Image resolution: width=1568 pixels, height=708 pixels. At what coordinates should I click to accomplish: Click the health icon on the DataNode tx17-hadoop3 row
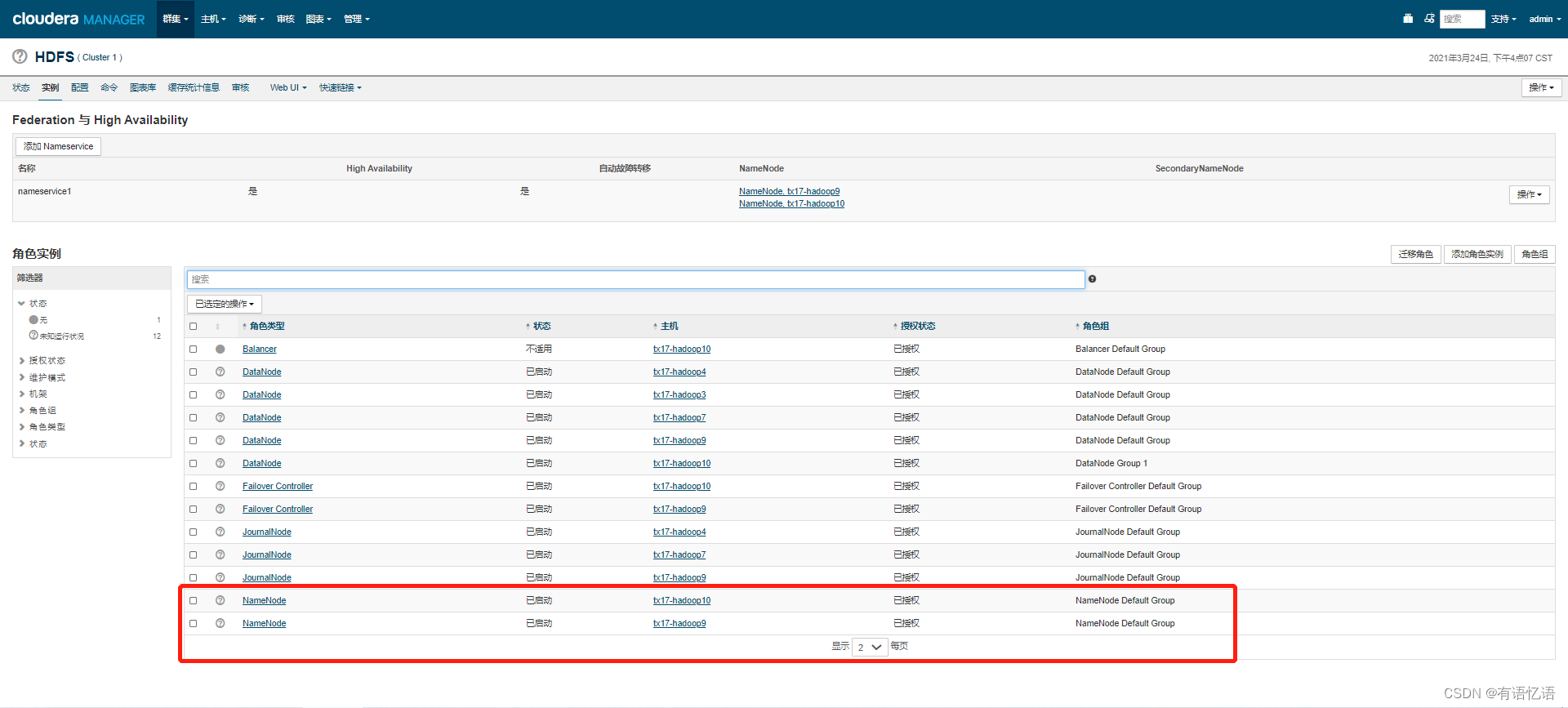220,394
